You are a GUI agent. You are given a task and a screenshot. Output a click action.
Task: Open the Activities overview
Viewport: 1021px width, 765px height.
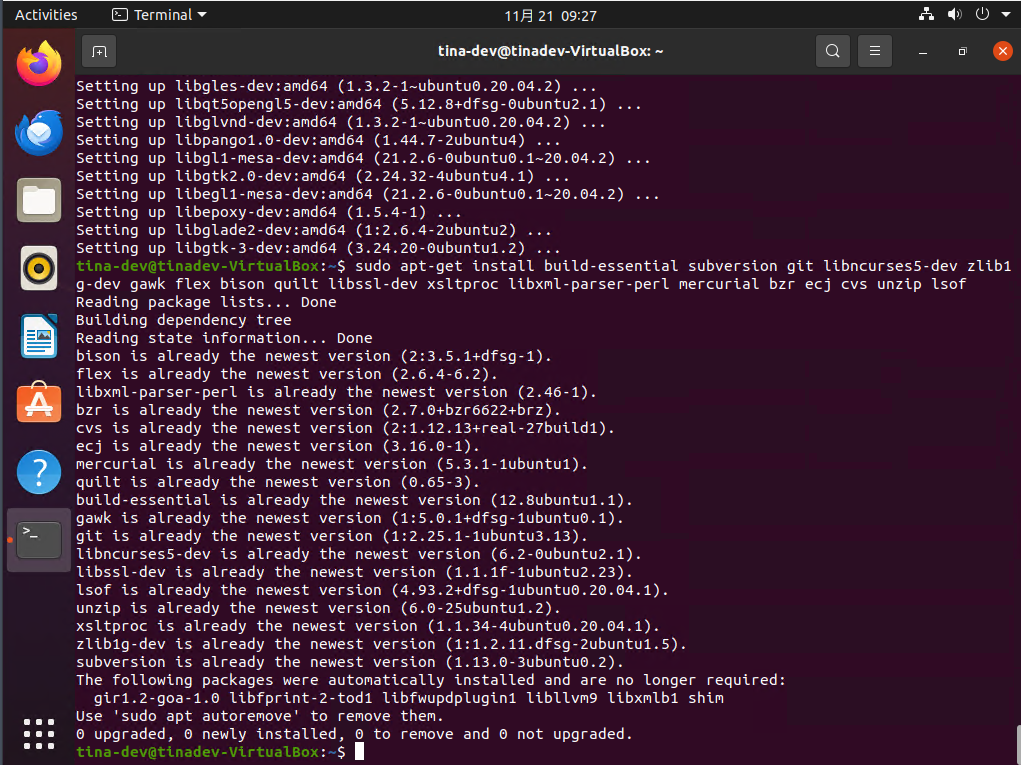coord(46,15)
